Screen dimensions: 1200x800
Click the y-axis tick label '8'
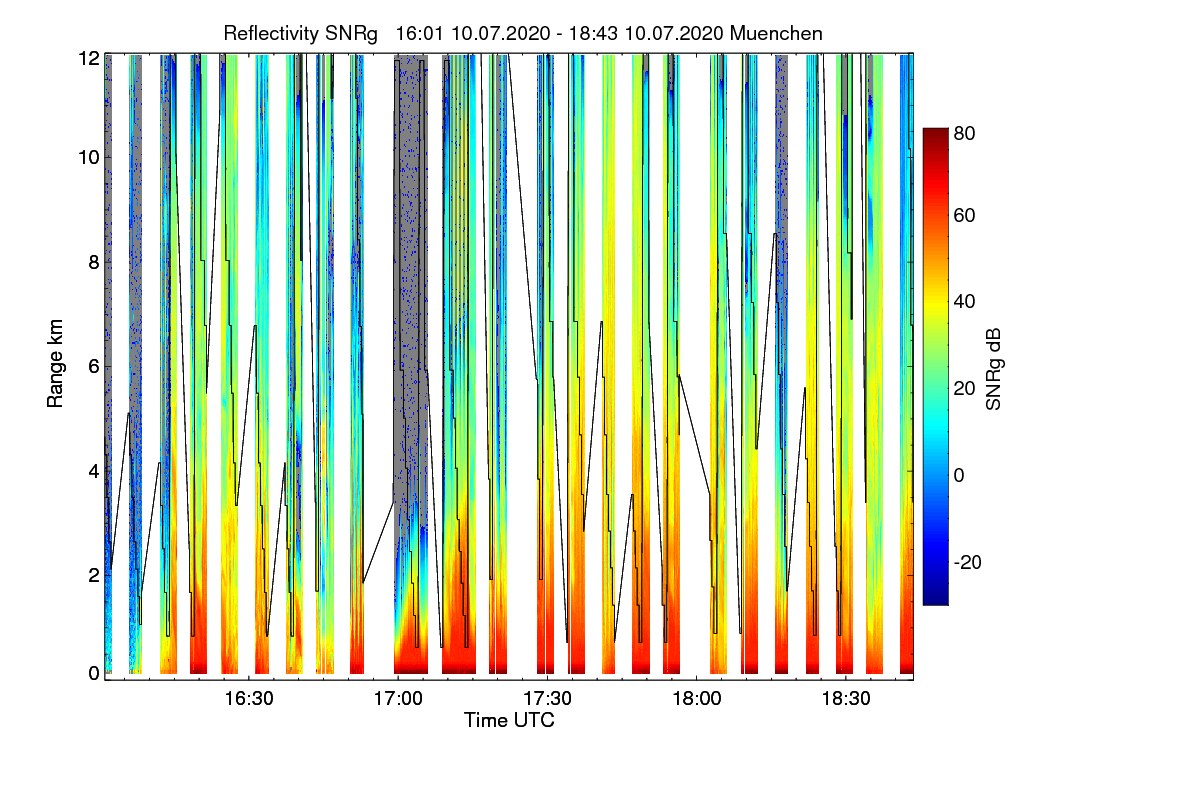93,262
